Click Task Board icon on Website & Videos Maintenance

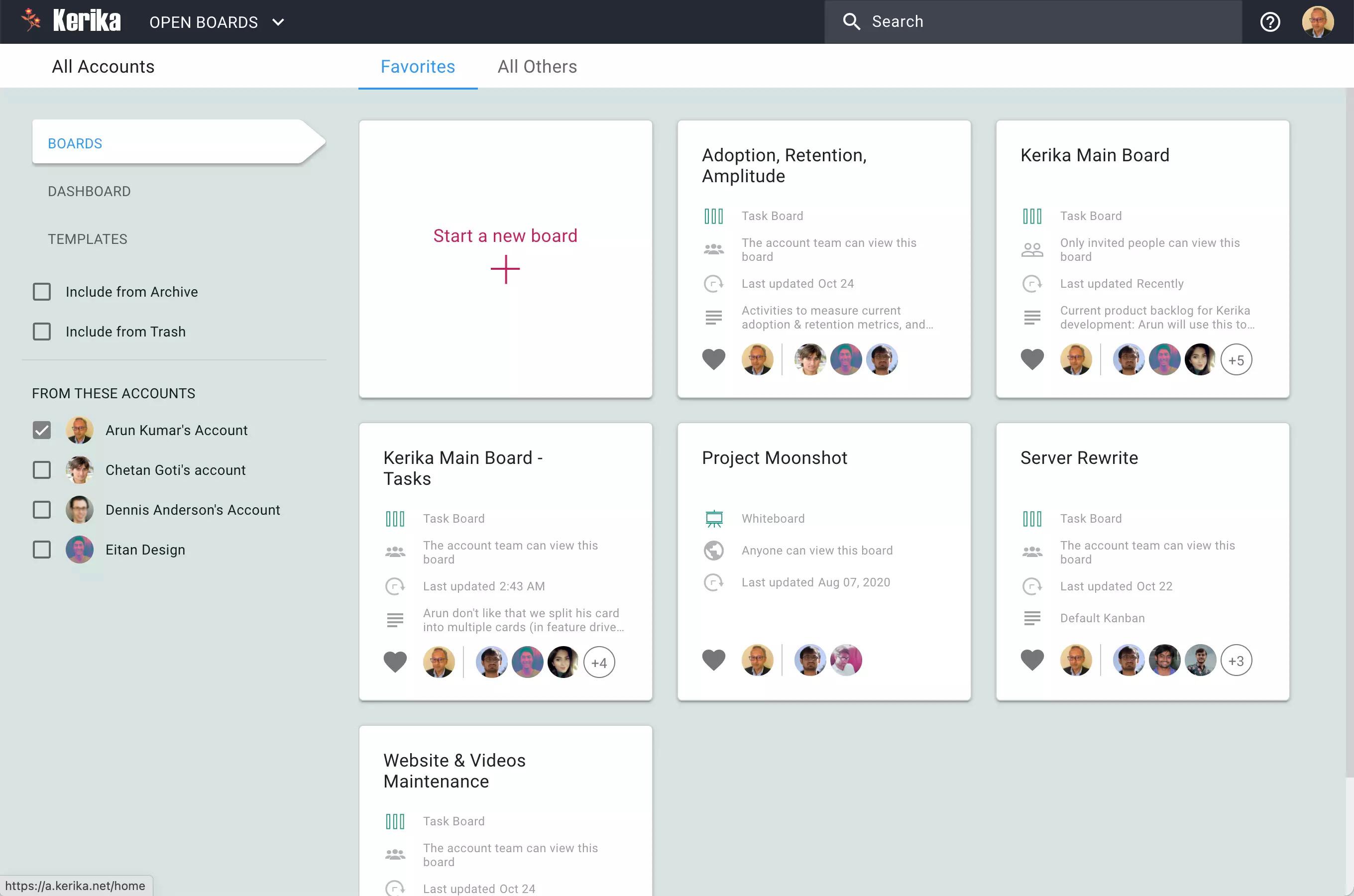pos(395,821)
